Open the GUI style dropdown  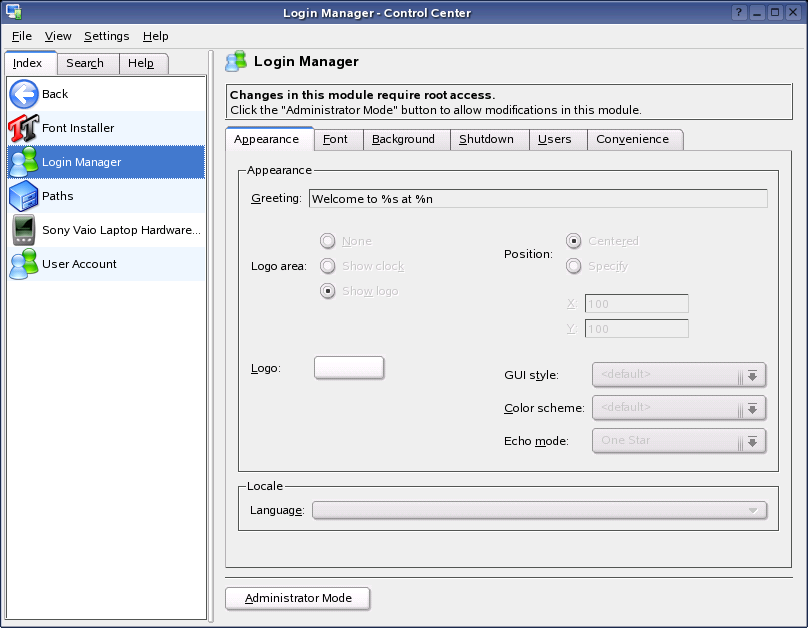[679, 375]
